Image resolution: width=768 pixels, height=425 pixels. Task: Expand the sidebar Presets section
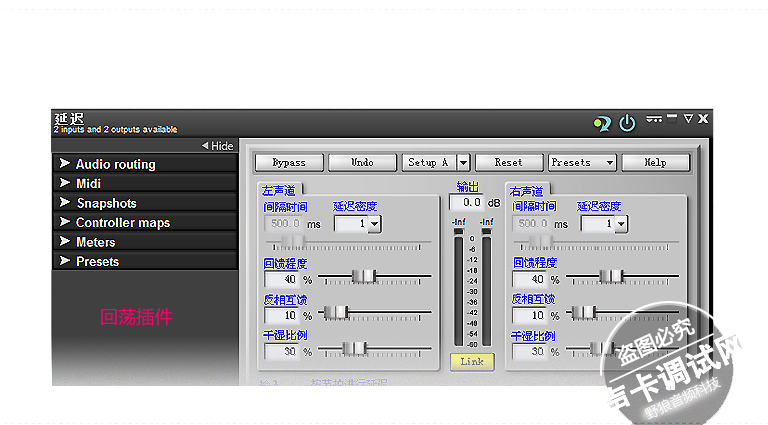145,261
